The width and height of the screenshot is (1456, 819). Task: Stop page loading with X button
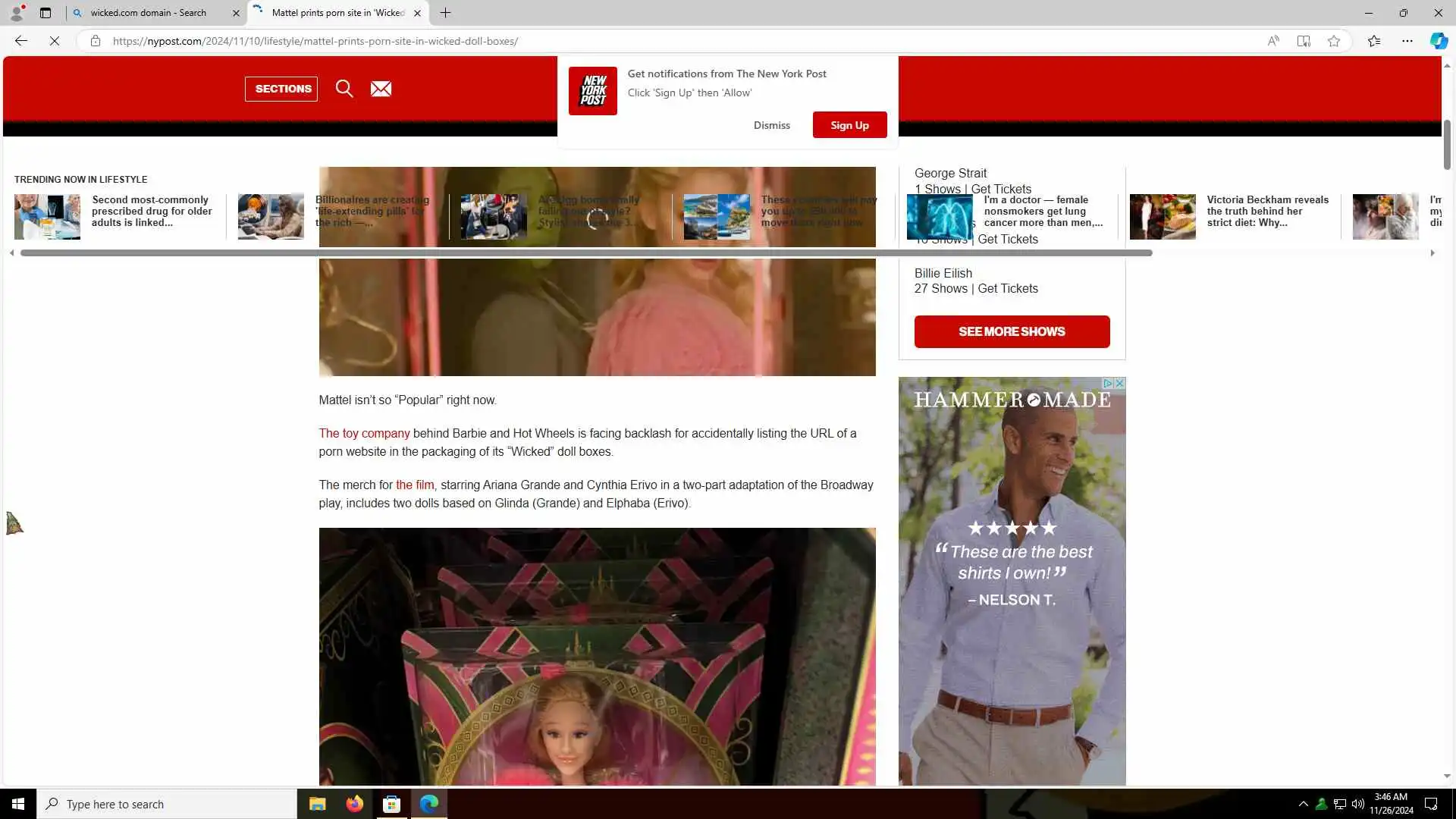tap(55, 41)
